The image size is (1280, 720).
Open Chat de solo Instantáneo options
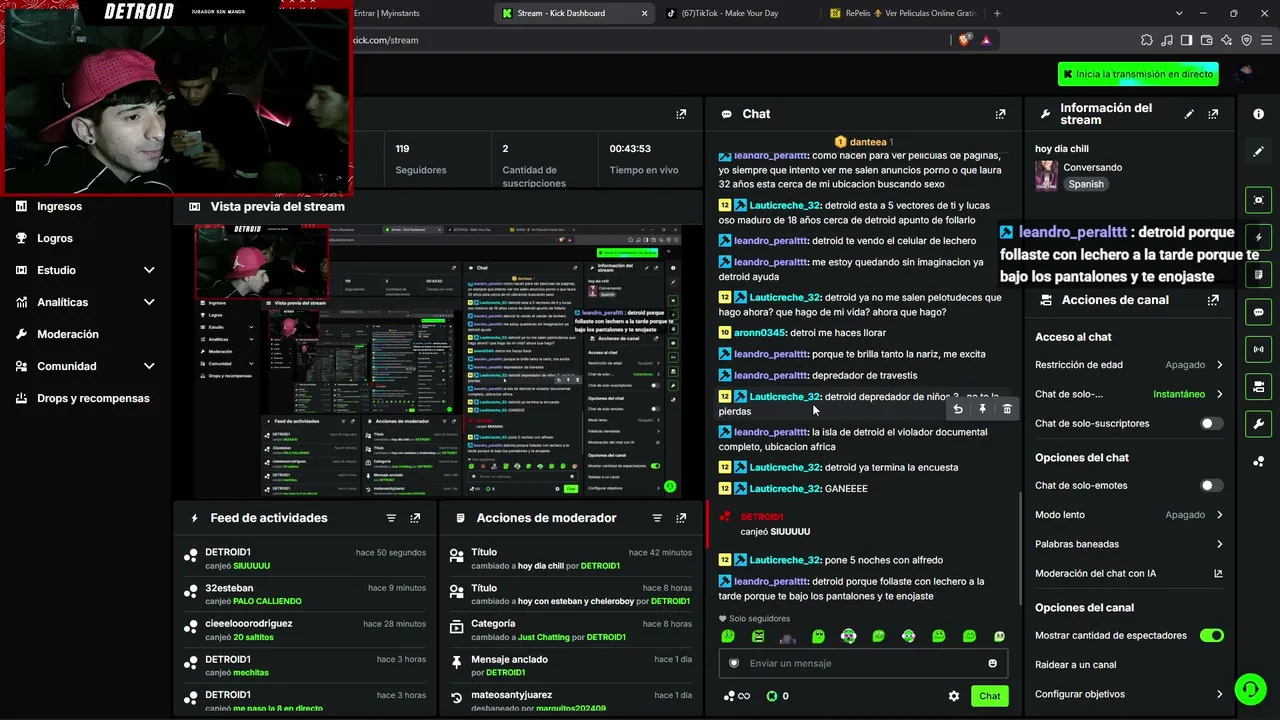[1129, 394]
